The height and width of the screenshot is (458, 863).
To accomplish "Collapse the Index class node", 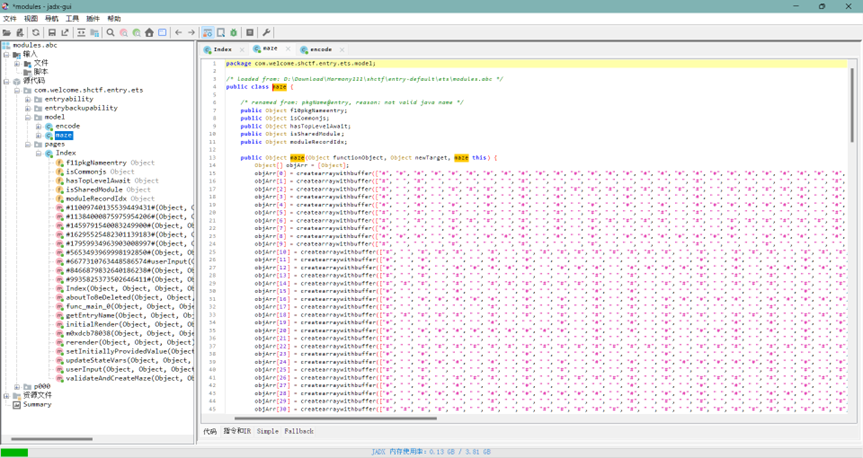I will pyautogui.click(x=39, y=154).
